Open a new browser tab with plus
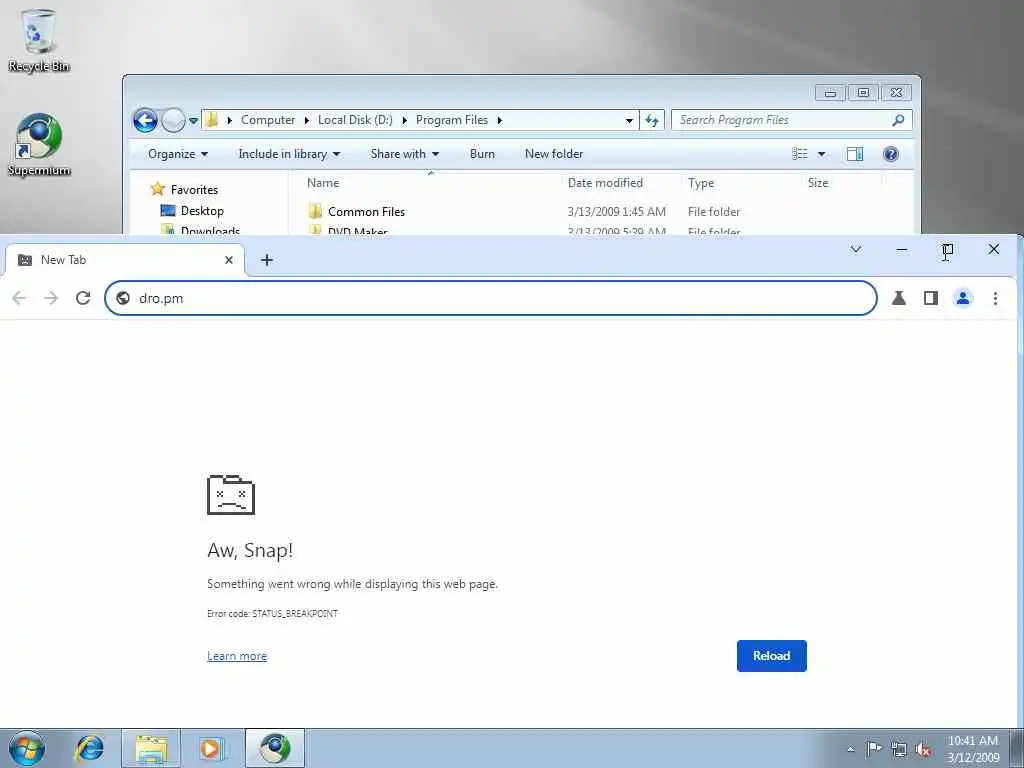 266,260
